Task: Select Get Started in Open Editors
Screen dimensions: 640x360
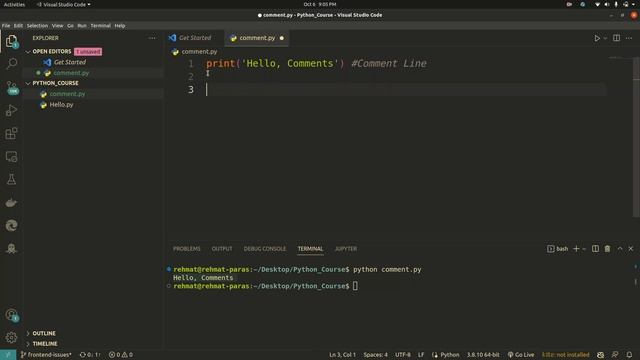Action: coord(70,62)
